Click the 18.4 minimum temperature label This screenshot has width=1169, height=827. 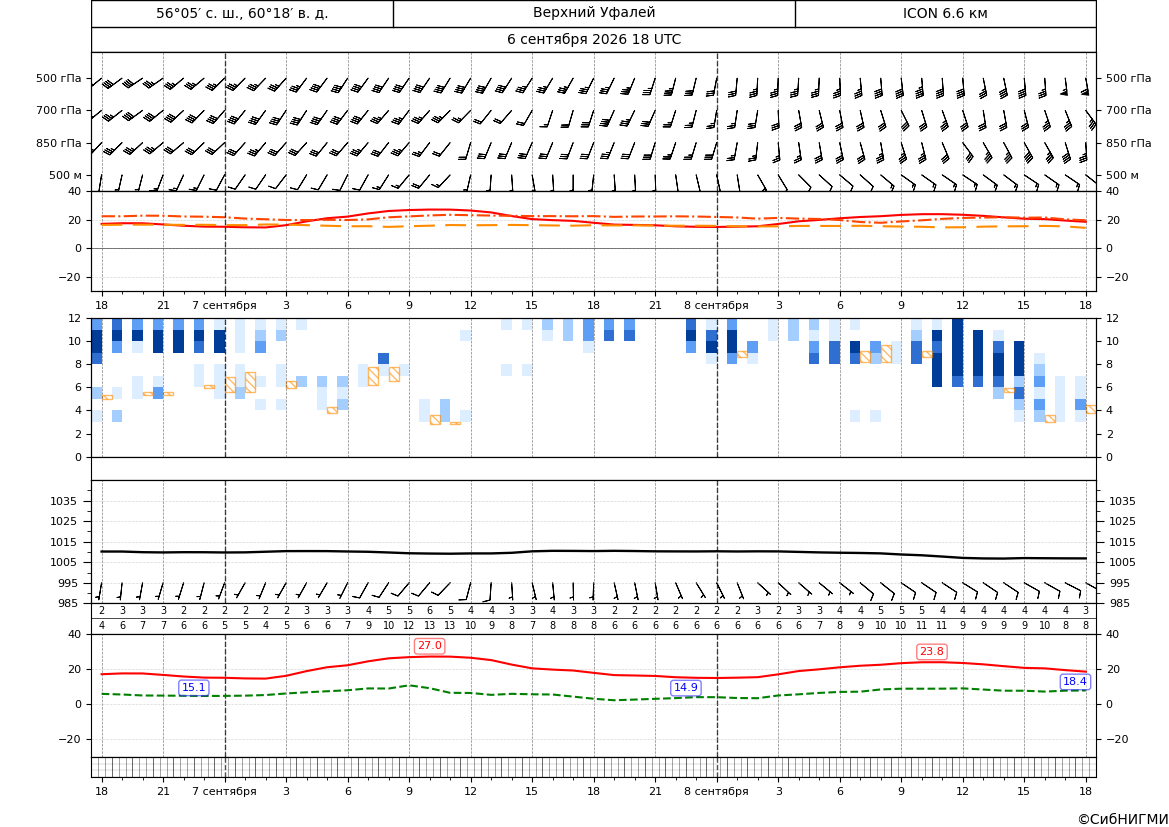1074,682
